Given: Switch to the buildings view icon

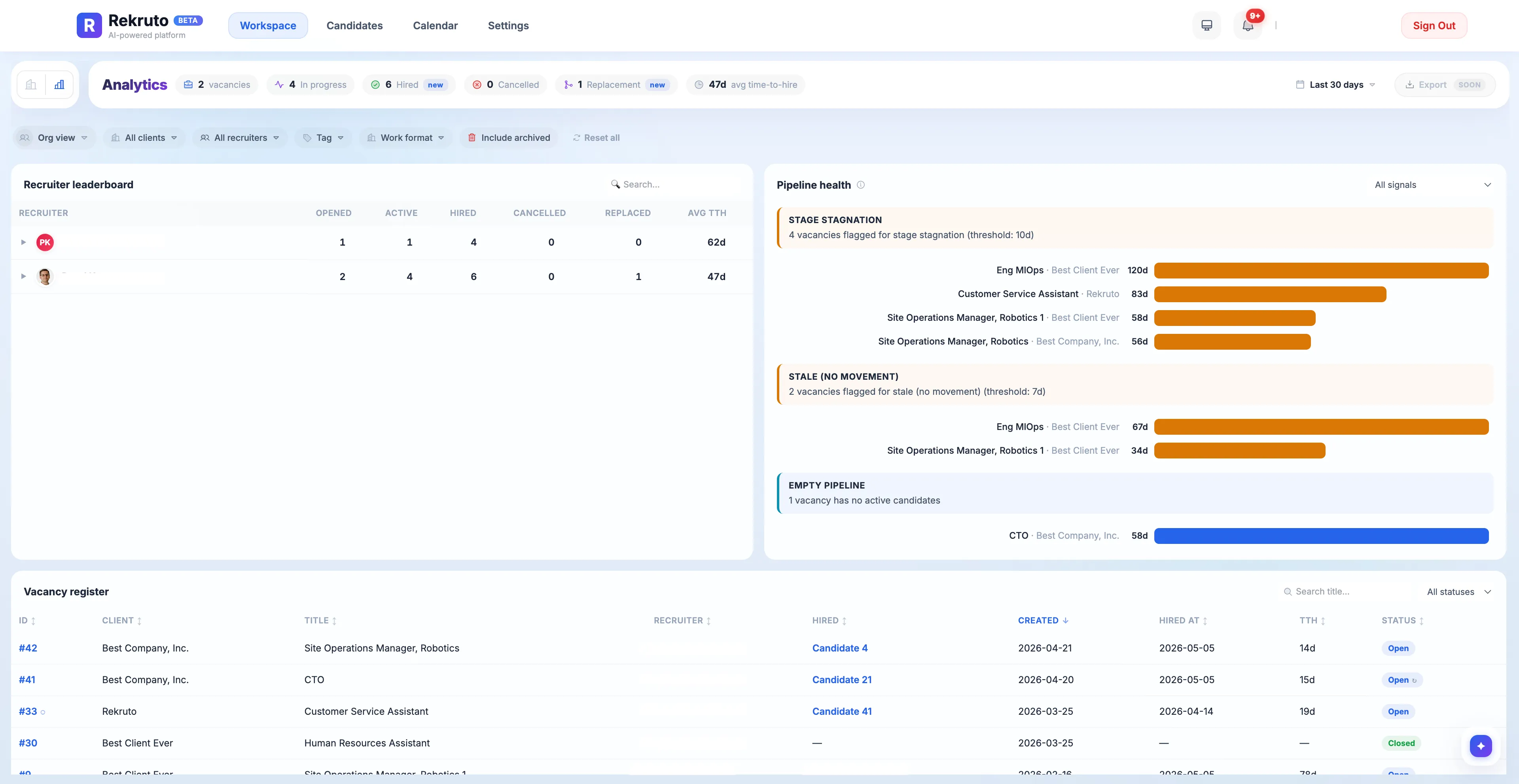Looking at the screenshot, I should [x=31, y=85].
